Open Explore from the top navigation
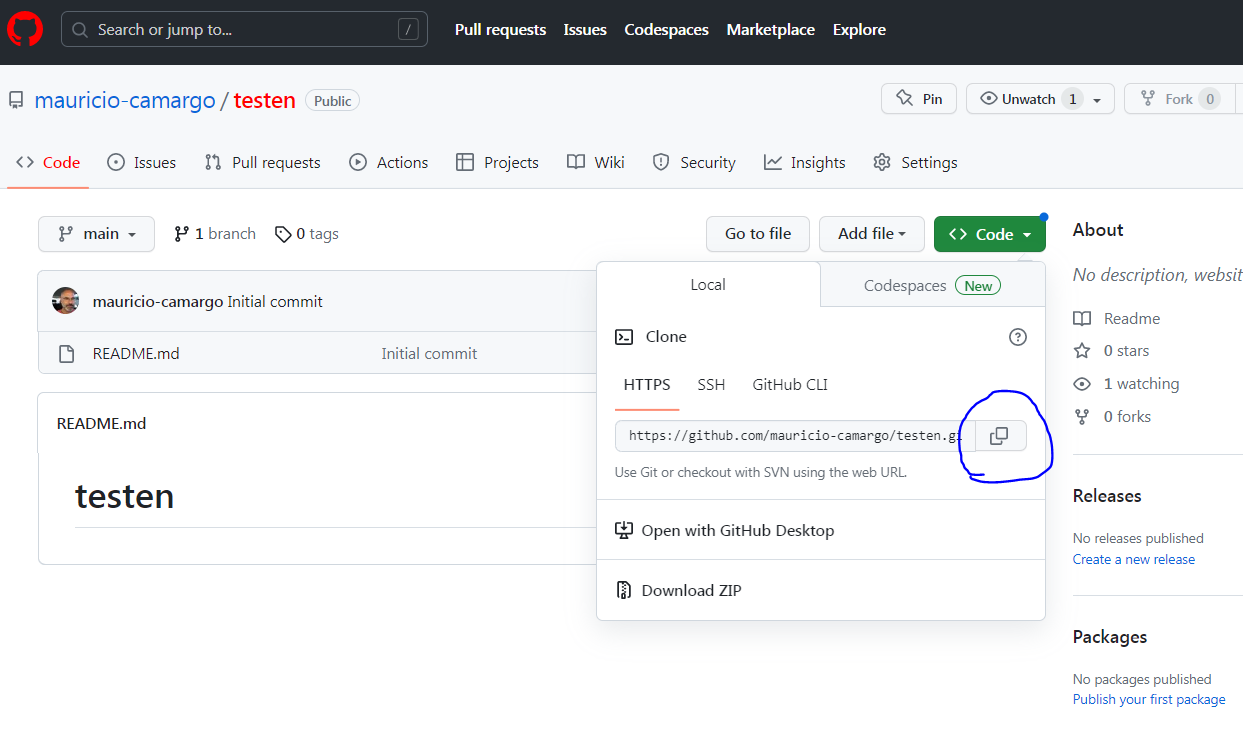 point(859,30)
